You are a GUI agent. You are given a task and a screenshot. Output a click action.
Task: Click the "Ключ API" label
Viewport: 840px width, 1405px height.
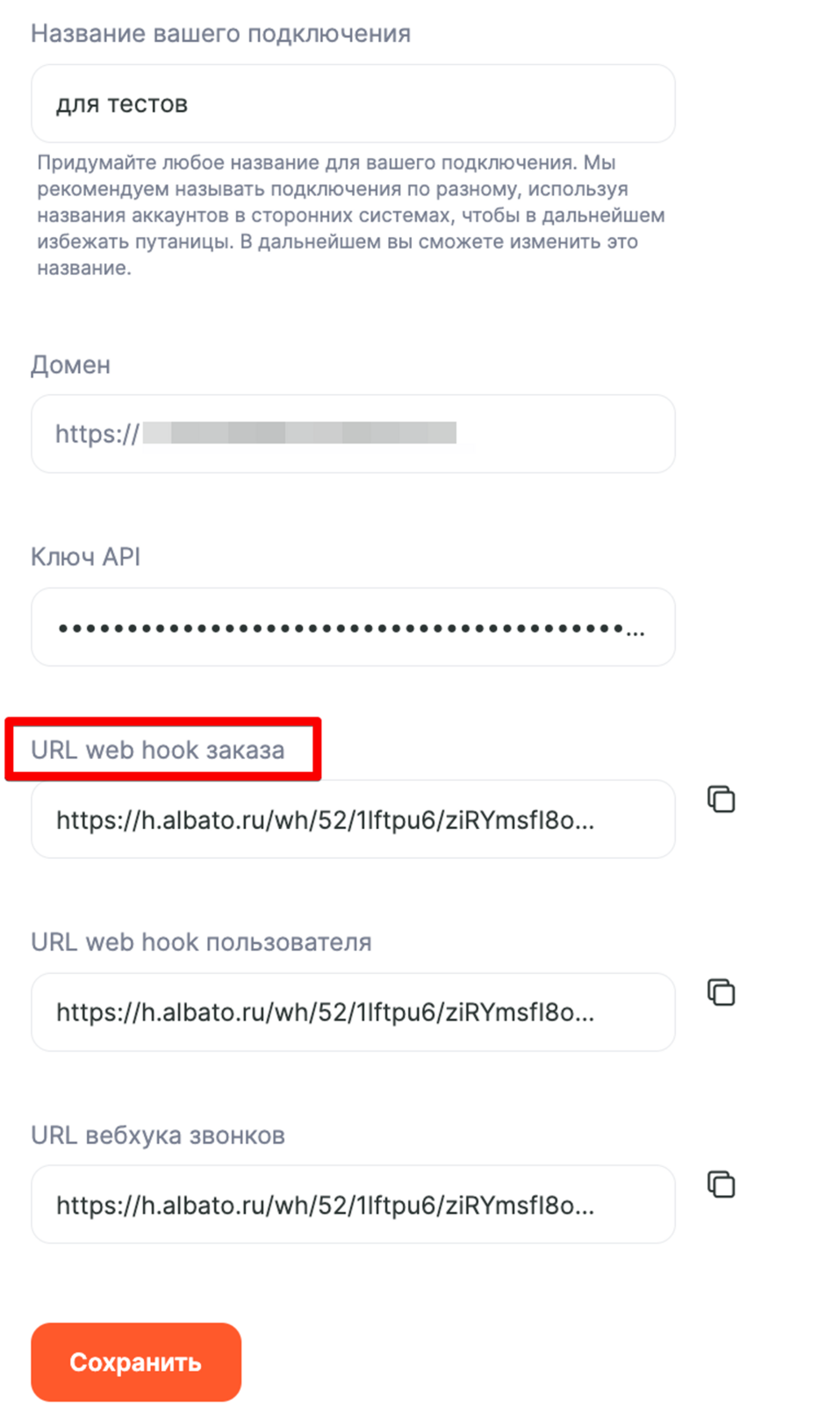point(85,557)
